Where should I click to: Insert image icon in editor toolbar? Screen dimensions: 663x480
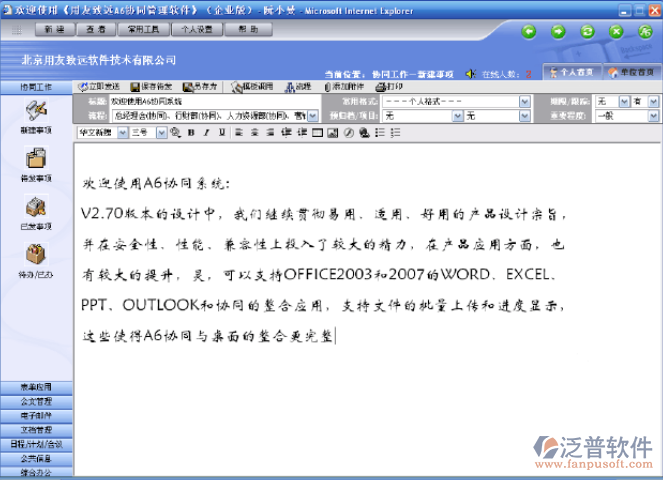333,133
